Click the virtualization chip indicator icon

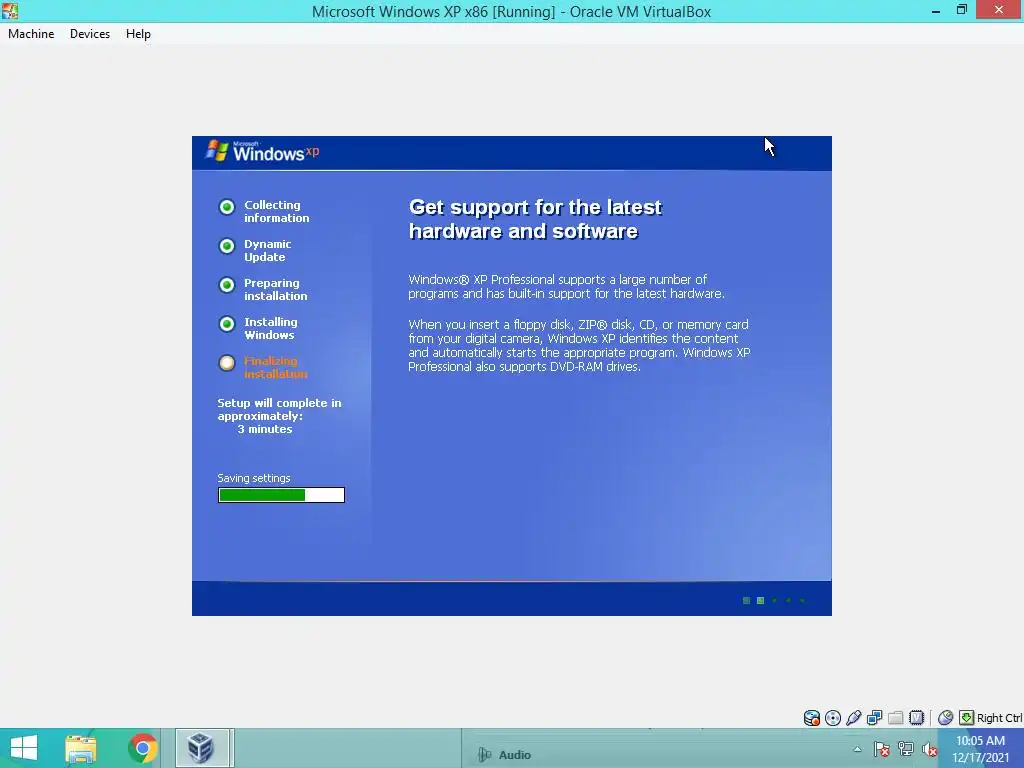click(x=916, y=718)
